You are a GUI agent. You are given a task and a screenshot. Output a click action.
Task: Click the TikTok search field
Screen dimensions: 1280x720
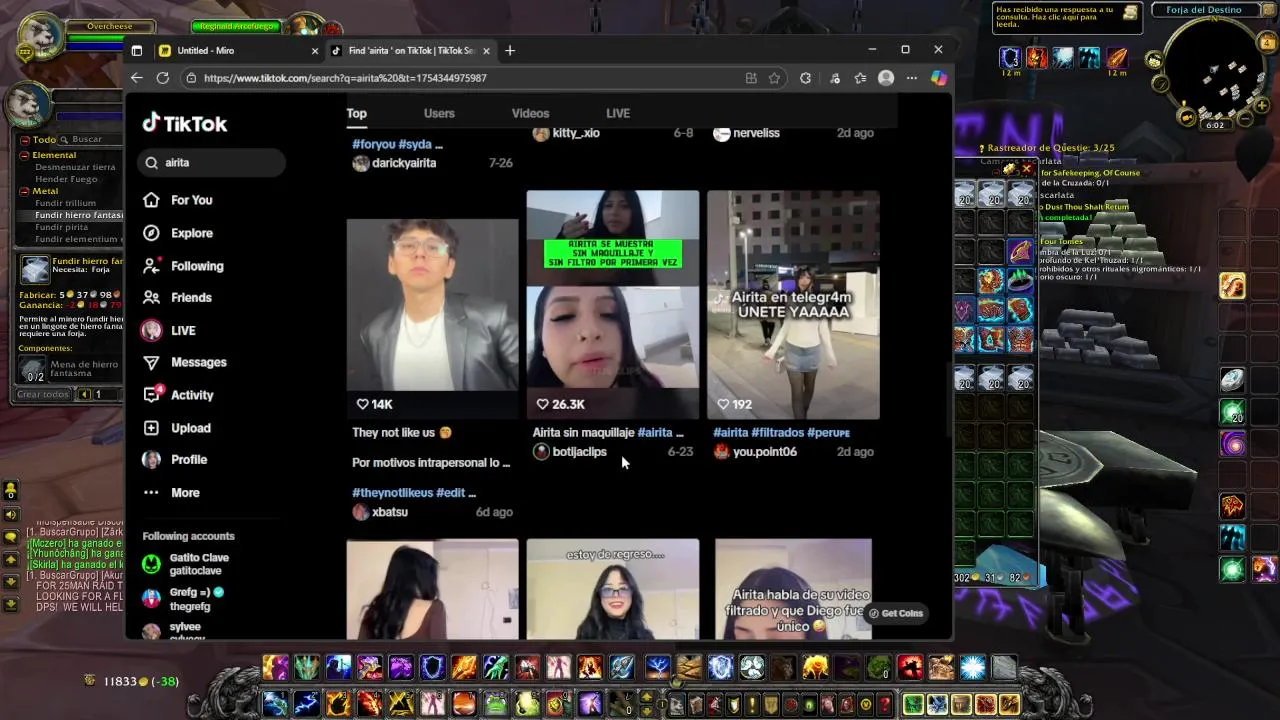pyautogui.click(x=212, y=162)
